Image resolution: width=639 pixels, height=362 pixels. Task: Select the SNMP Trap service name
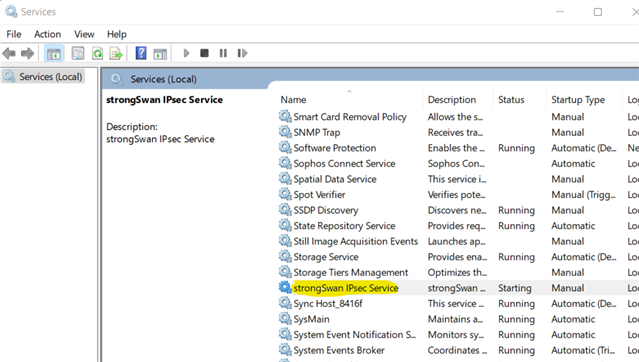tap(317, 132)
